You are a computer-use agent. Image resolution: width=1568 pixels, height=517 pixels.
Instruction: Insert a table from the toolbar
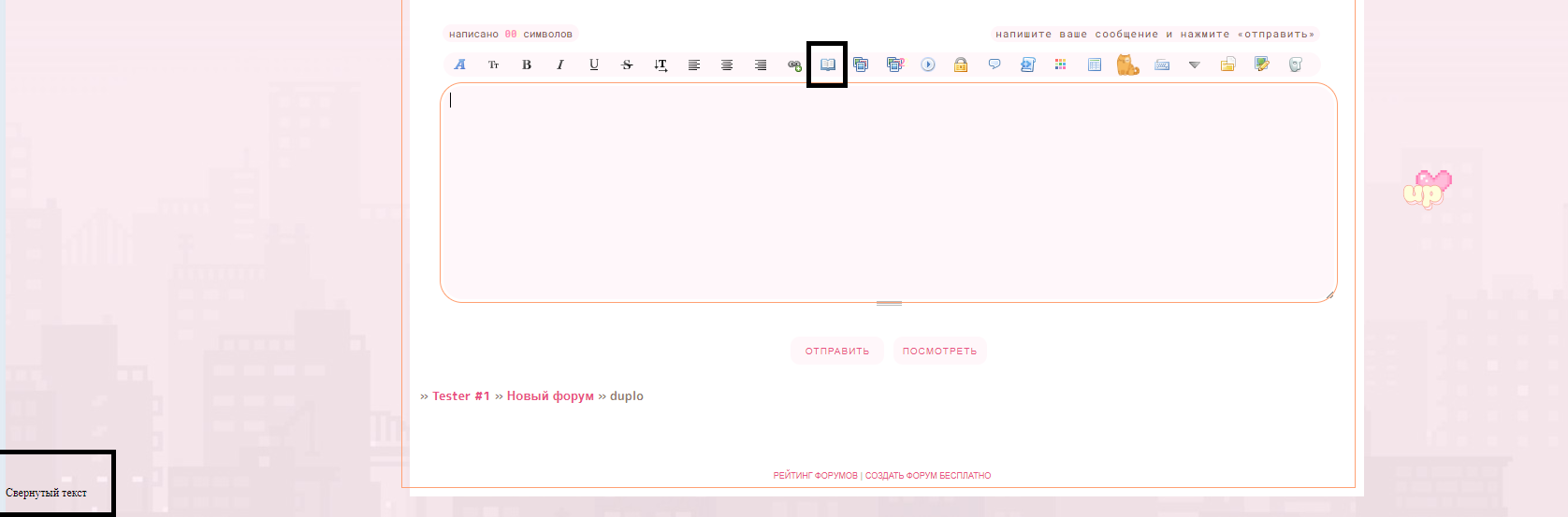(x=1095, y=65)
